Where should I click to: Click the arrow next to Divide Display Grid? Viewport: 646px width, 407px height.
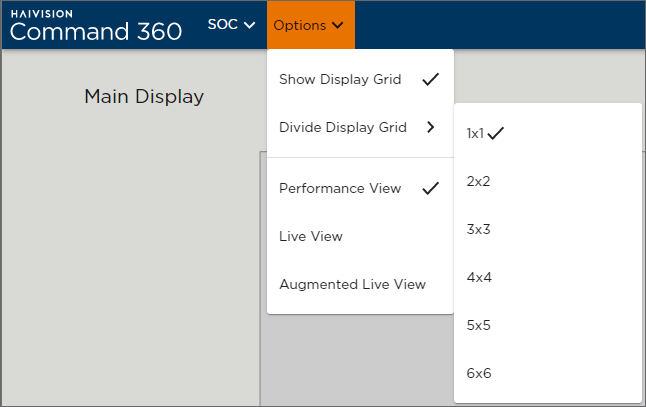(431, 127)
